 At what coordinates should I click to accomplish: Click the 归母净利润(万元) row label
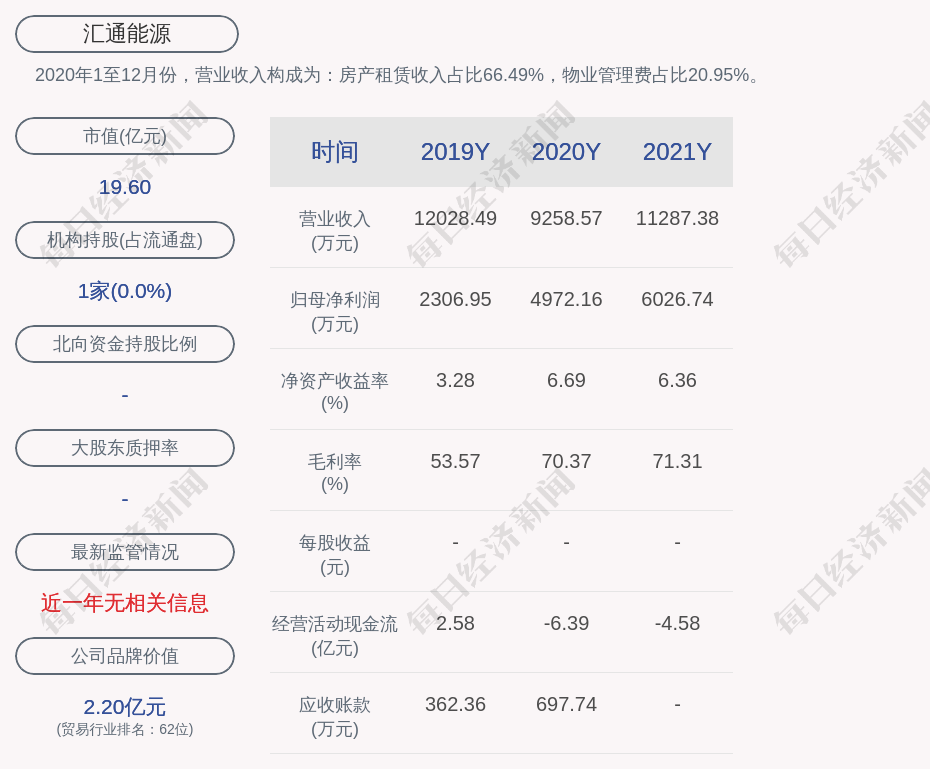click(x=334, y=311)
